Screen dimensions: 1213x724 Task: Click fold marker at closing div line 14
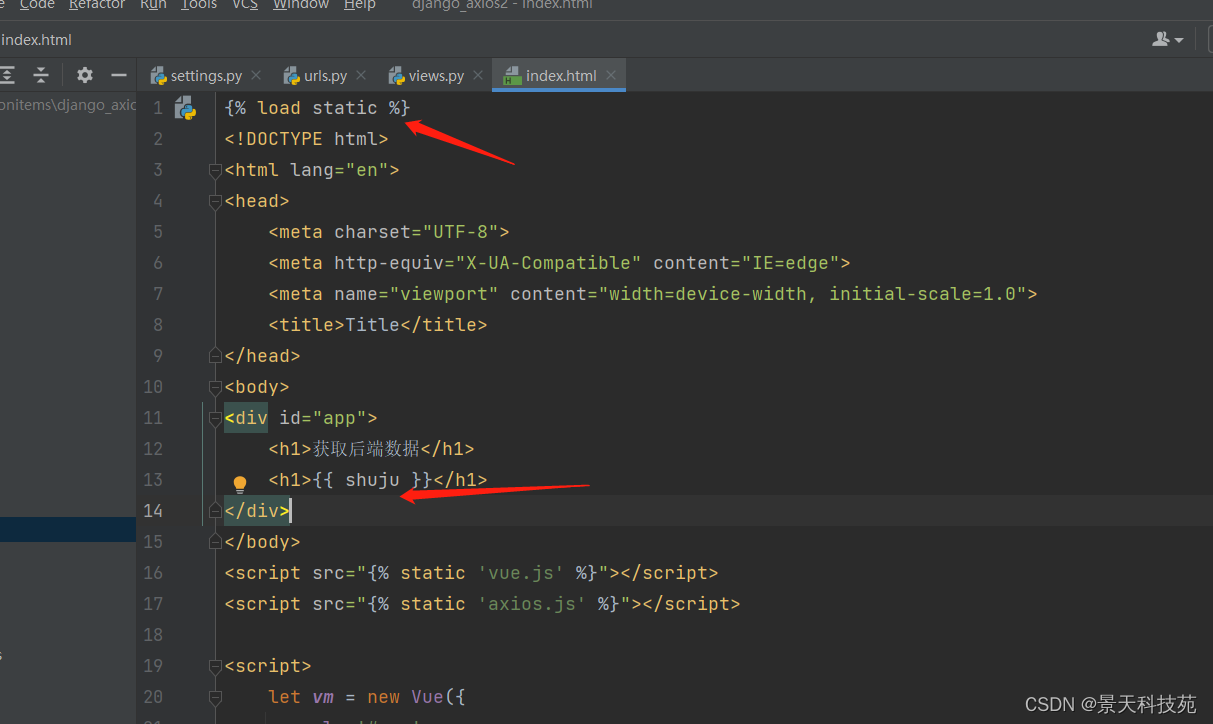click(x=215, y=511)
